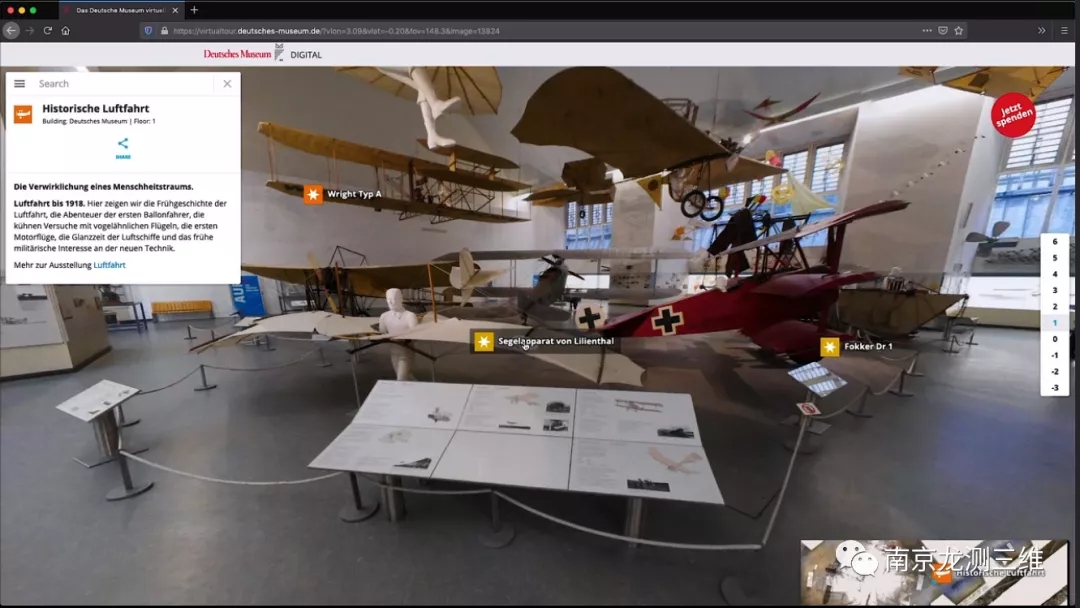Go to basement floor -1
Viewport: 1080px width, 608px height.
tap(1055, 355)
